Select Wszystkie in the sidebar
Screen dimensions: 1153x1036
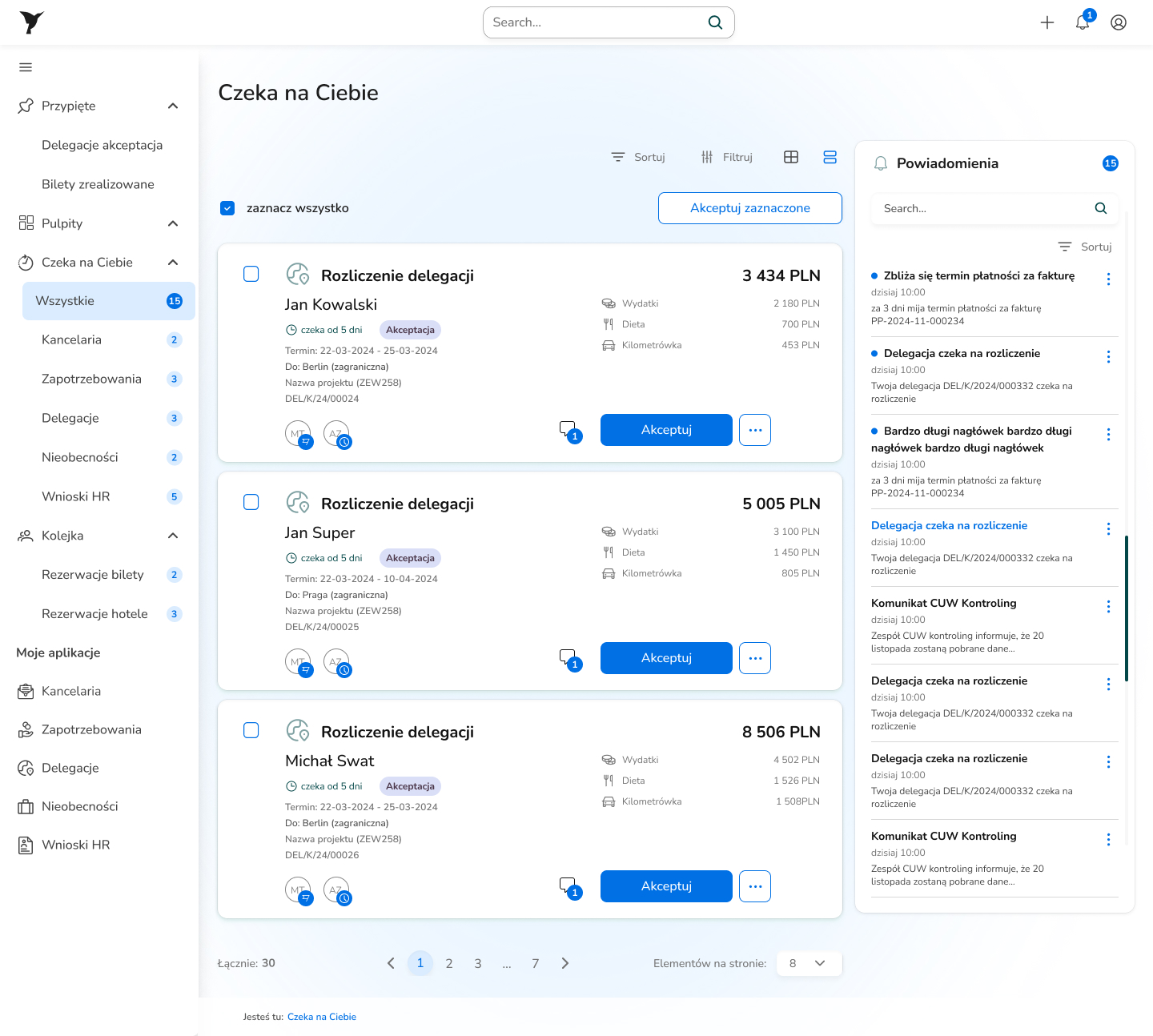click(x=109, y=301)
